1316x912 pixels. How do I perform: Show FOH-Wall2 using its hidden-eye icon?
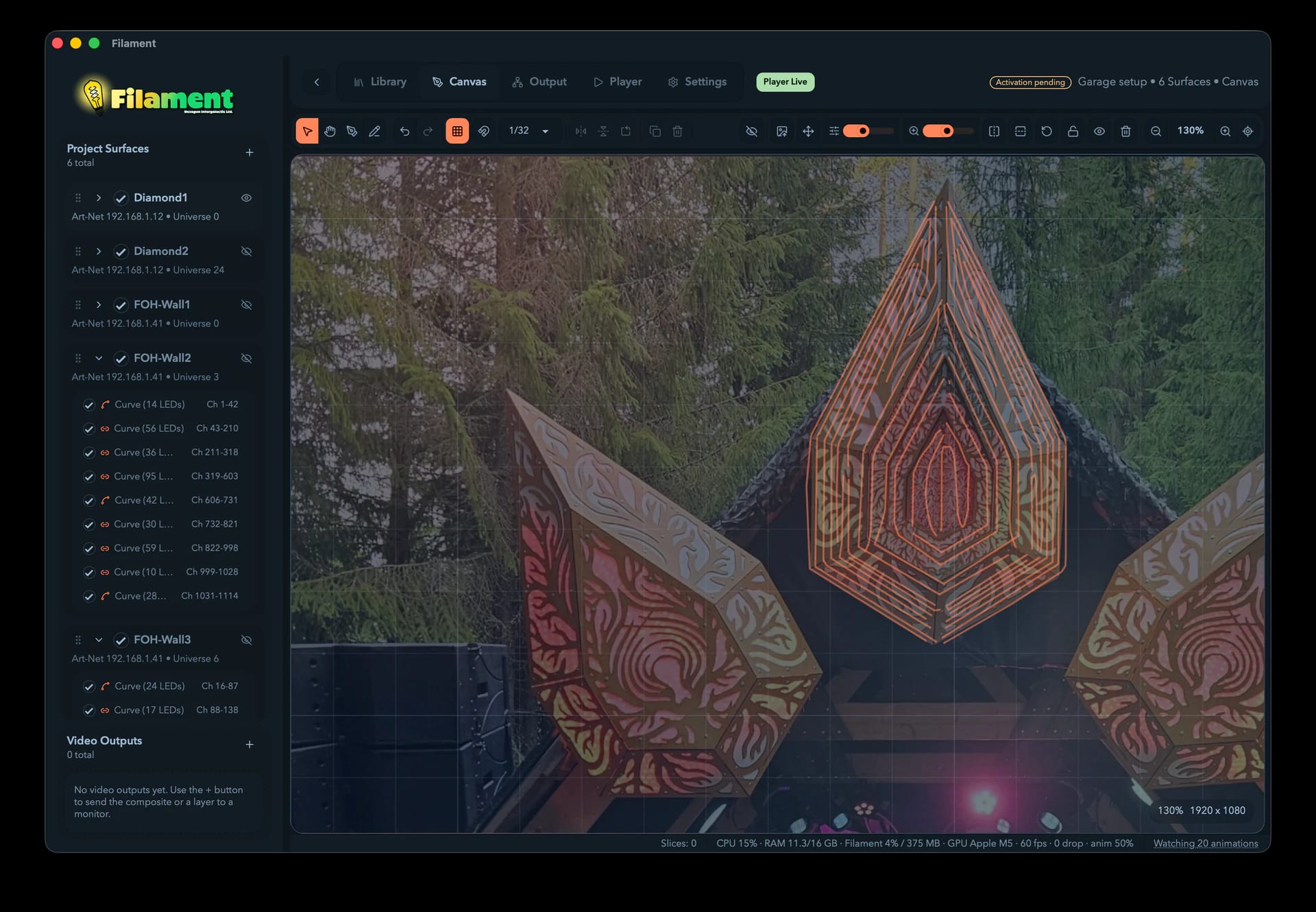247,358
